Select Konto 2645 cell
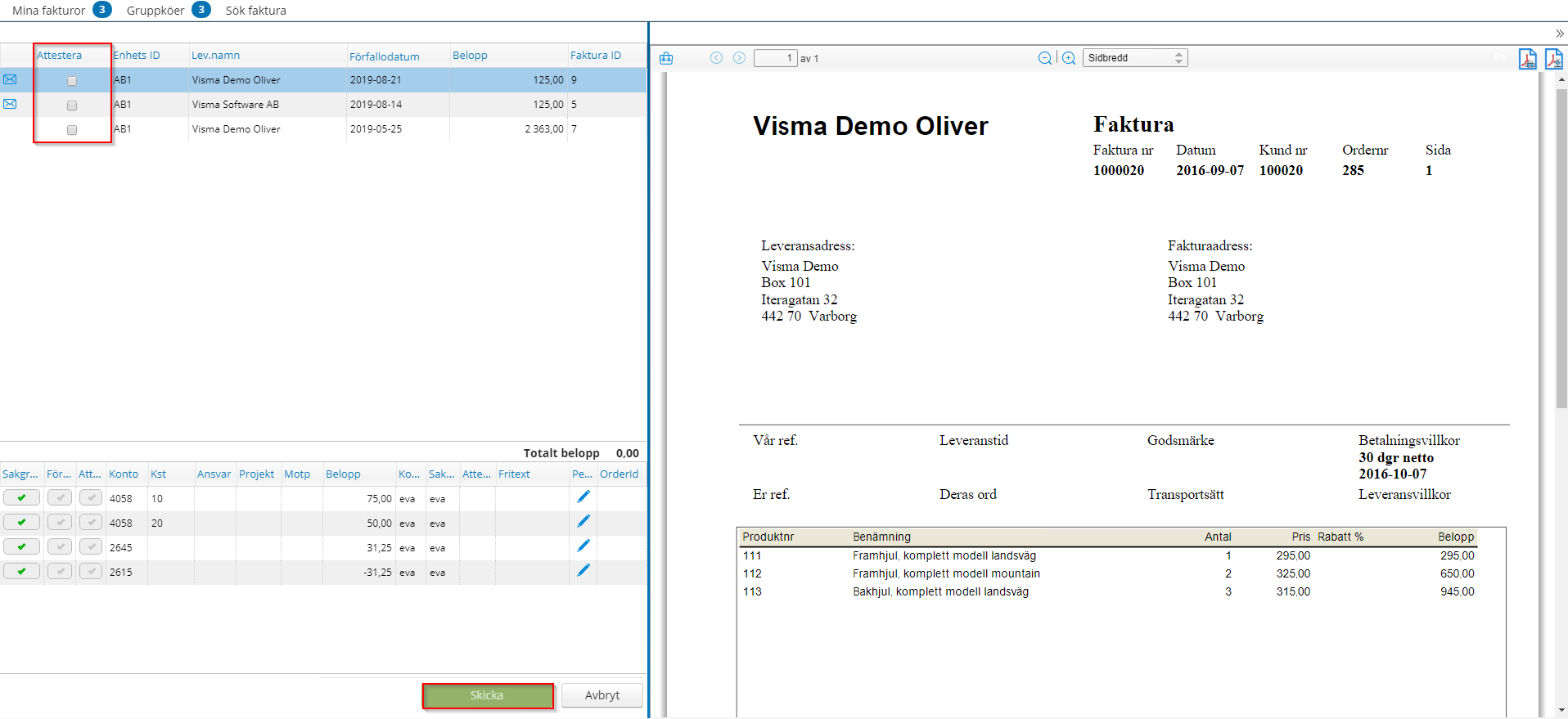1568x719 pixels. click(127, 548)
